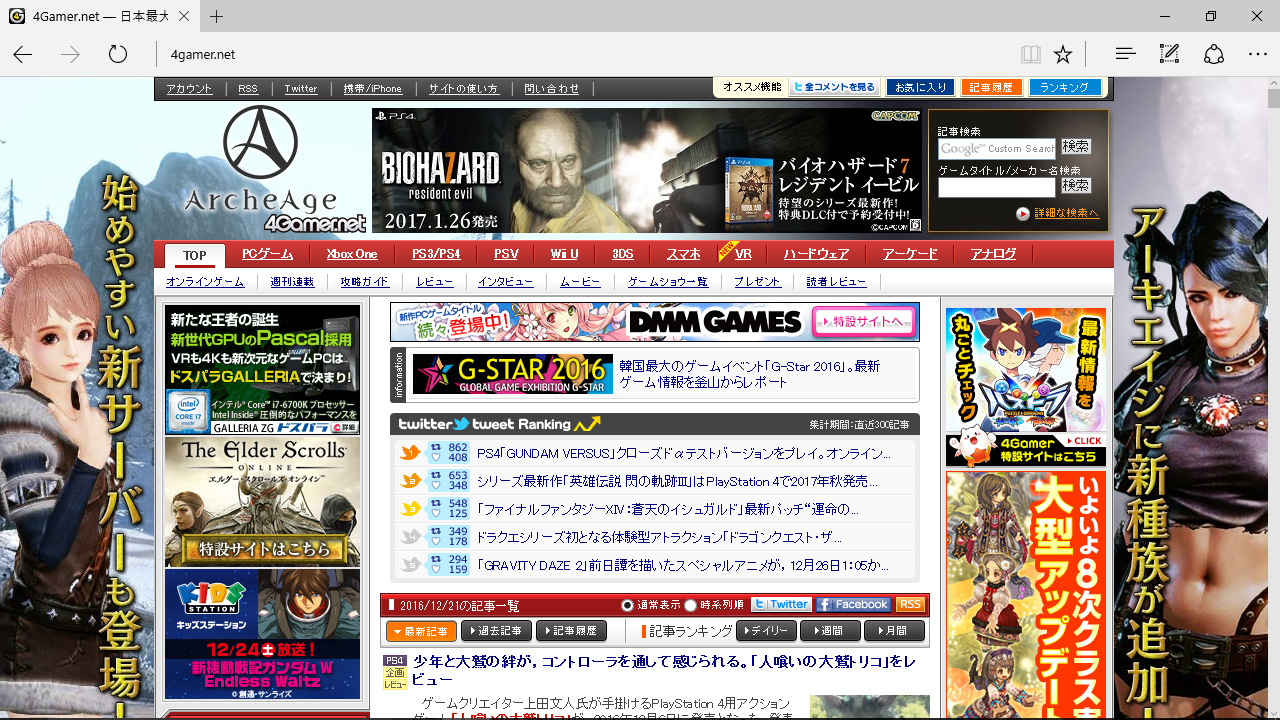Click the rank 5 bird icon for GRAVITY DAZE 2
This screenshot has height=720, width=1280.
409,565
